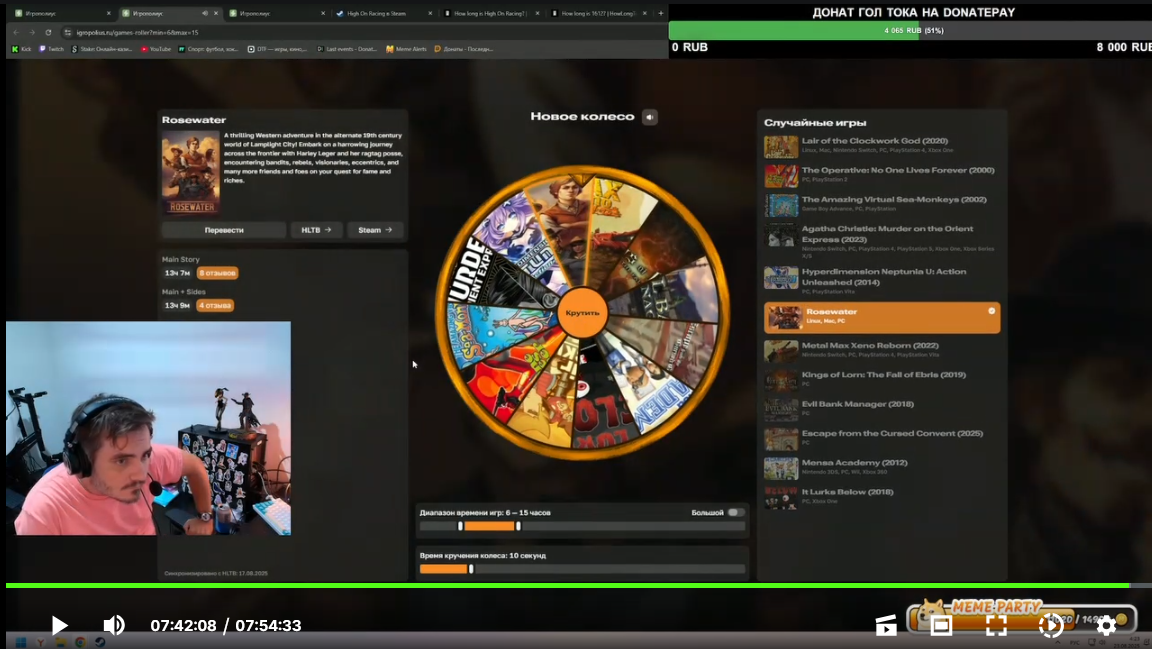Screen dimensions: 1152x649
Task: Select Evil Bank Manager (2018)
Action: point(882,408)
